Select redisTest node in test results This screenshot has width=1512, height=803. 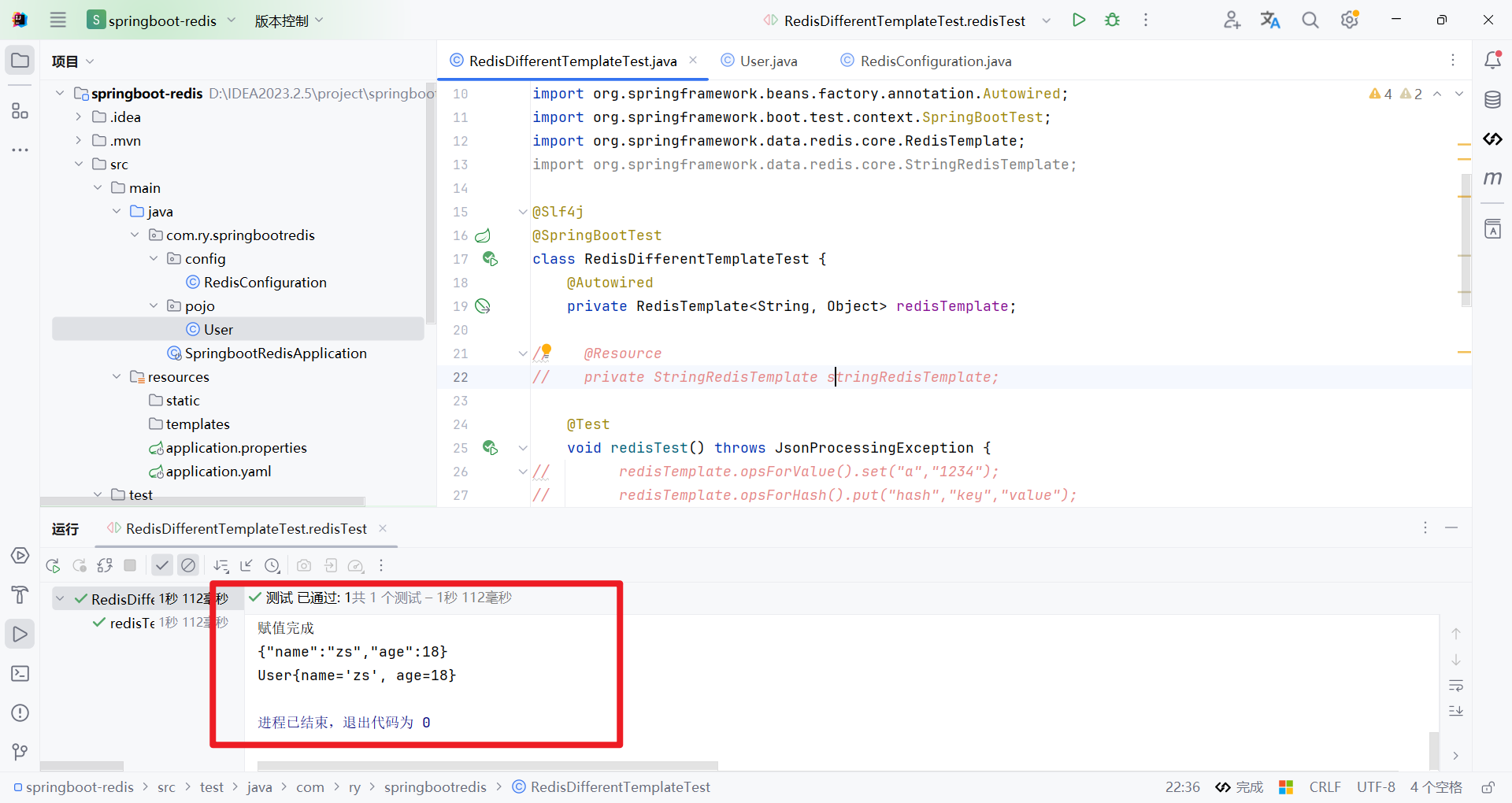coord(132,623)
